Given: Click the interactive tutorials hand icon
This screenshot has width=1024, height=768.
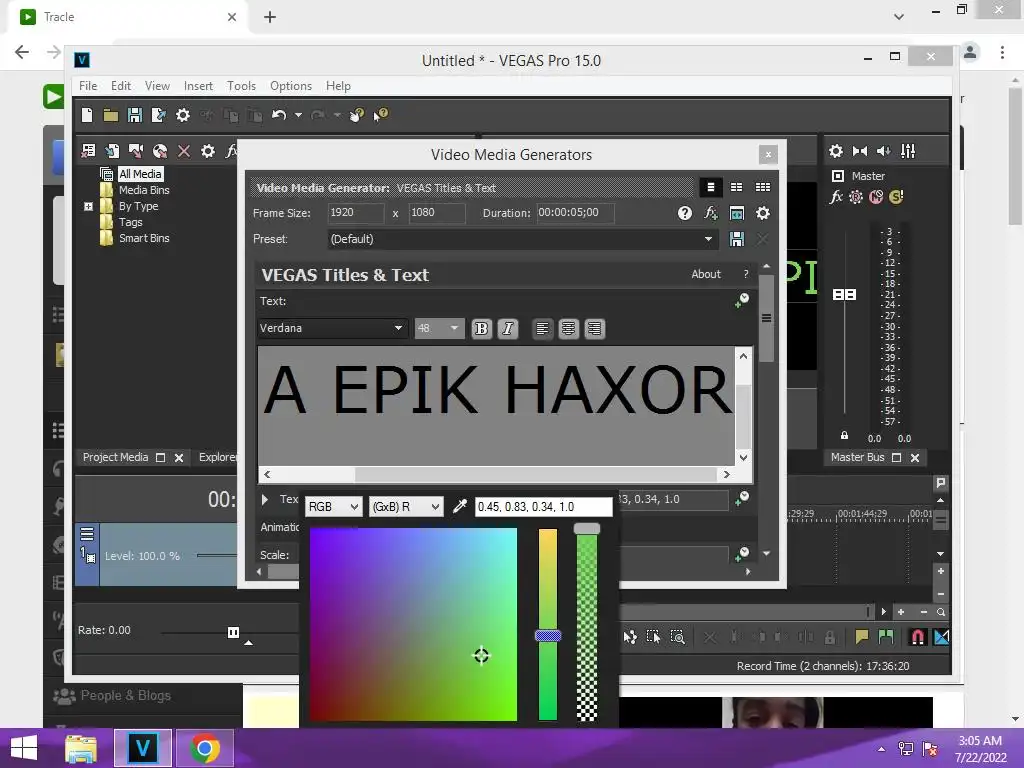Looking at the screenshot, I should tap(357, 115).
